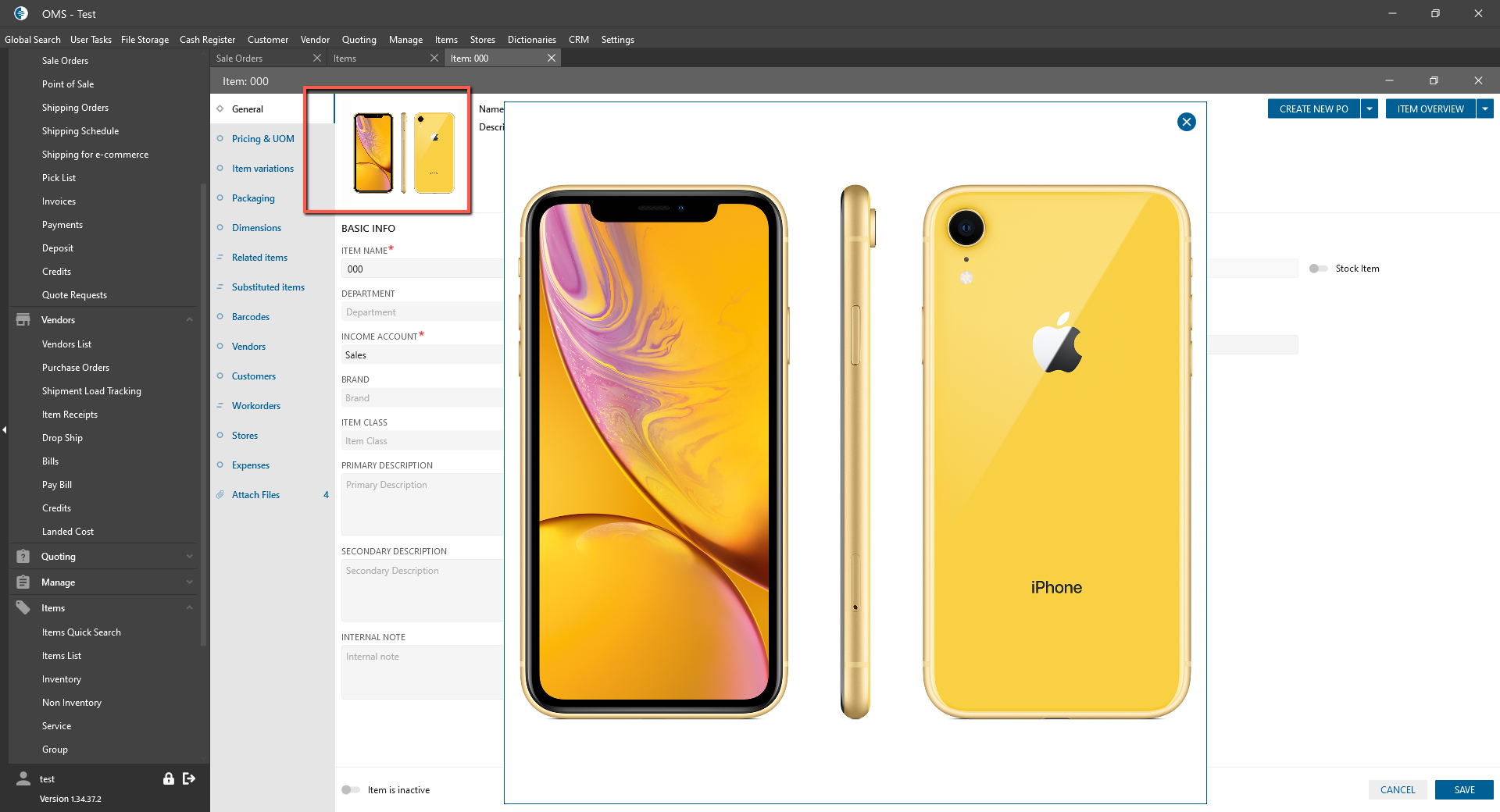The width and height of the screenshot is (1500, 812).
Task: Click the Item Class field
Action: [x=422, y=440]
